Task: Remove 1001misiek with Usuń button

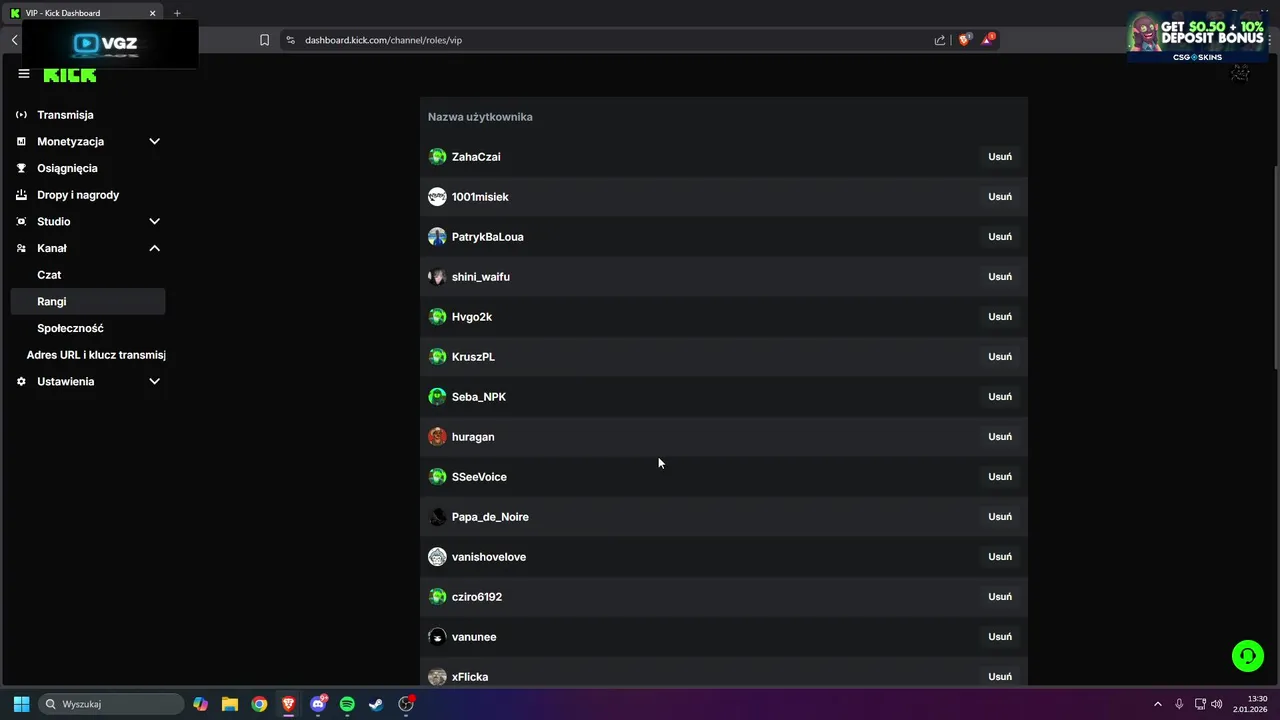Action: click(1000, 197)
